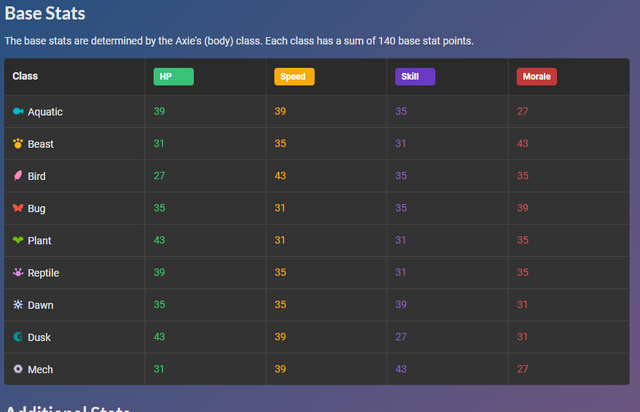Click the base stats description sentence

(239, 41)
